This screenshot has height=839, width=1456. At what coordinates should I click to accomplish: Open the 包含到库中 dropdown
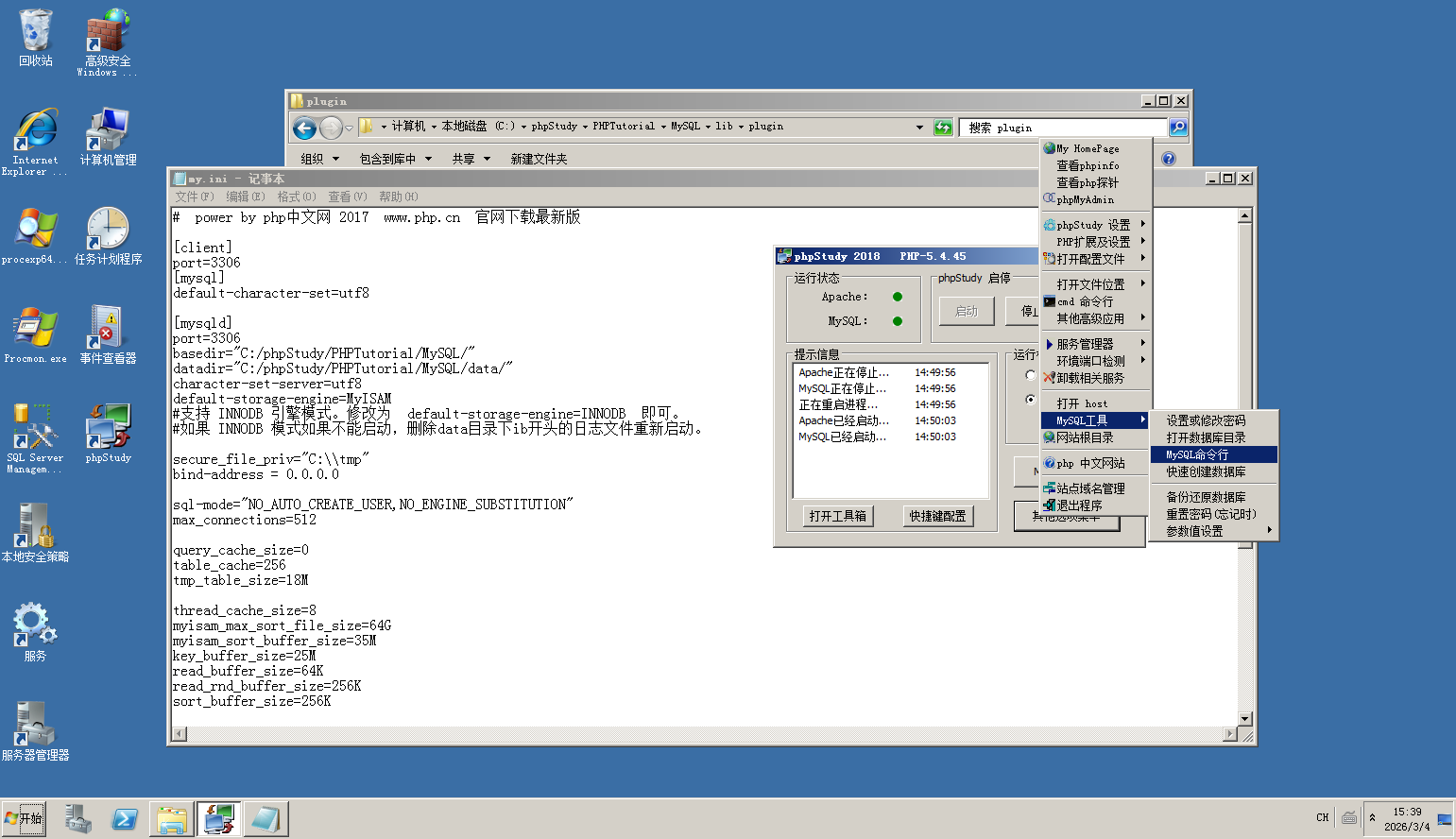[x=395, y=159]
